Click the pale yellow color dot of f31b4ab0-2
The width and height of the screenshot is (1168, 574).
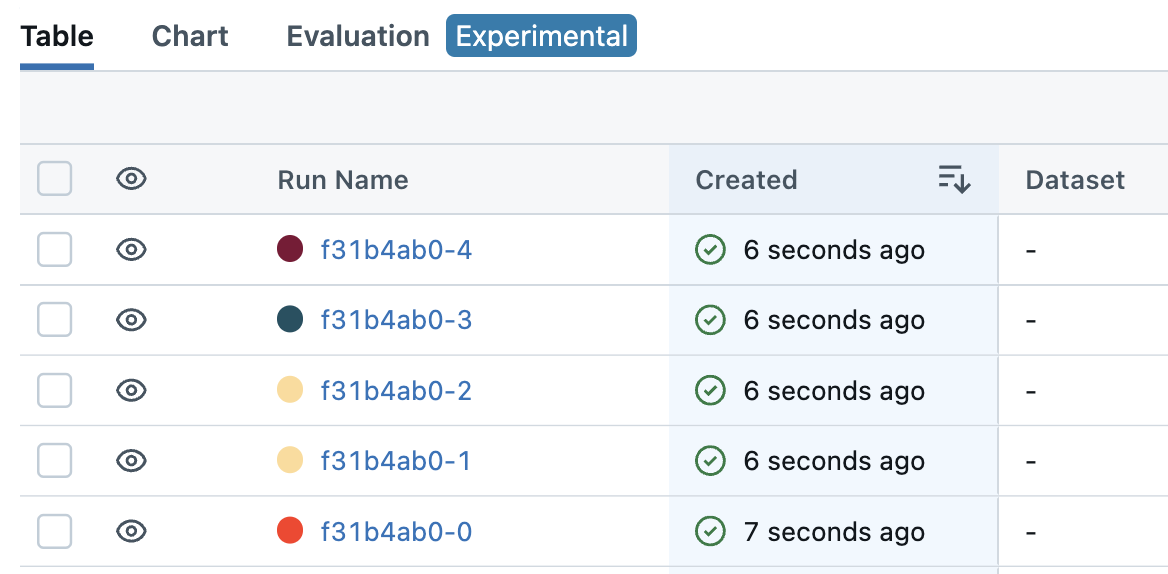(x=290, y=390)
